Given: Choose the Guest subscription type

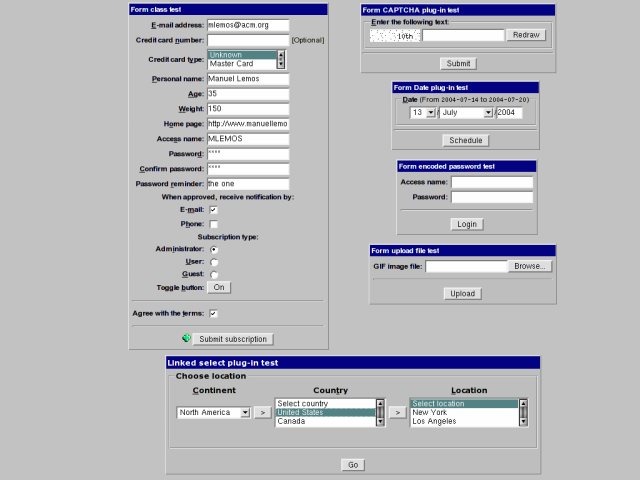Looking at the screenshot, I should click(213, 274).
